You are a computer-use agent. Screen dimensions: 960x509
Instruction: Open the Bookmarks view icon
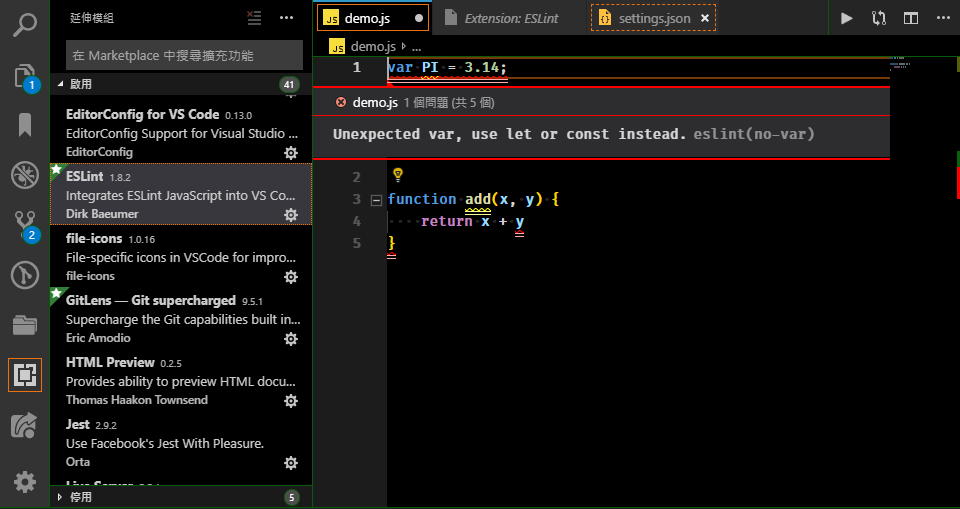(x=24, y=126)
